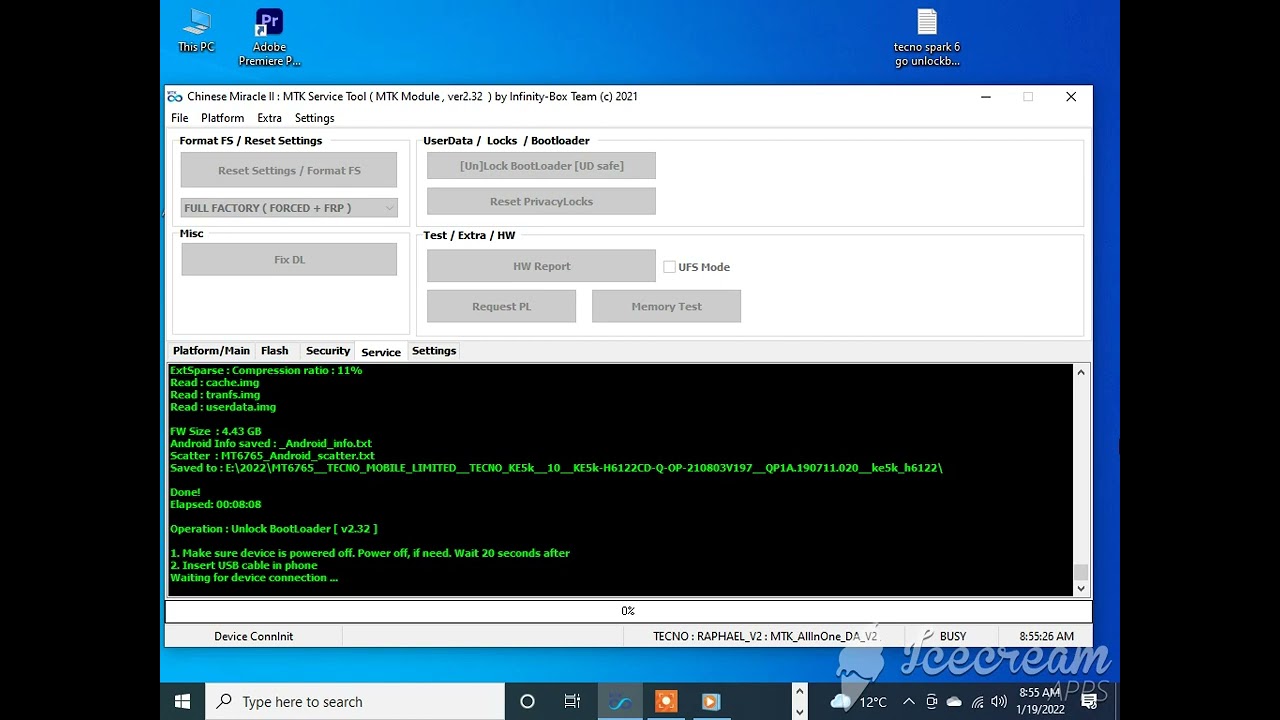Click Device ConnInit status cell

pyautogui.click(x=254, y=636)
